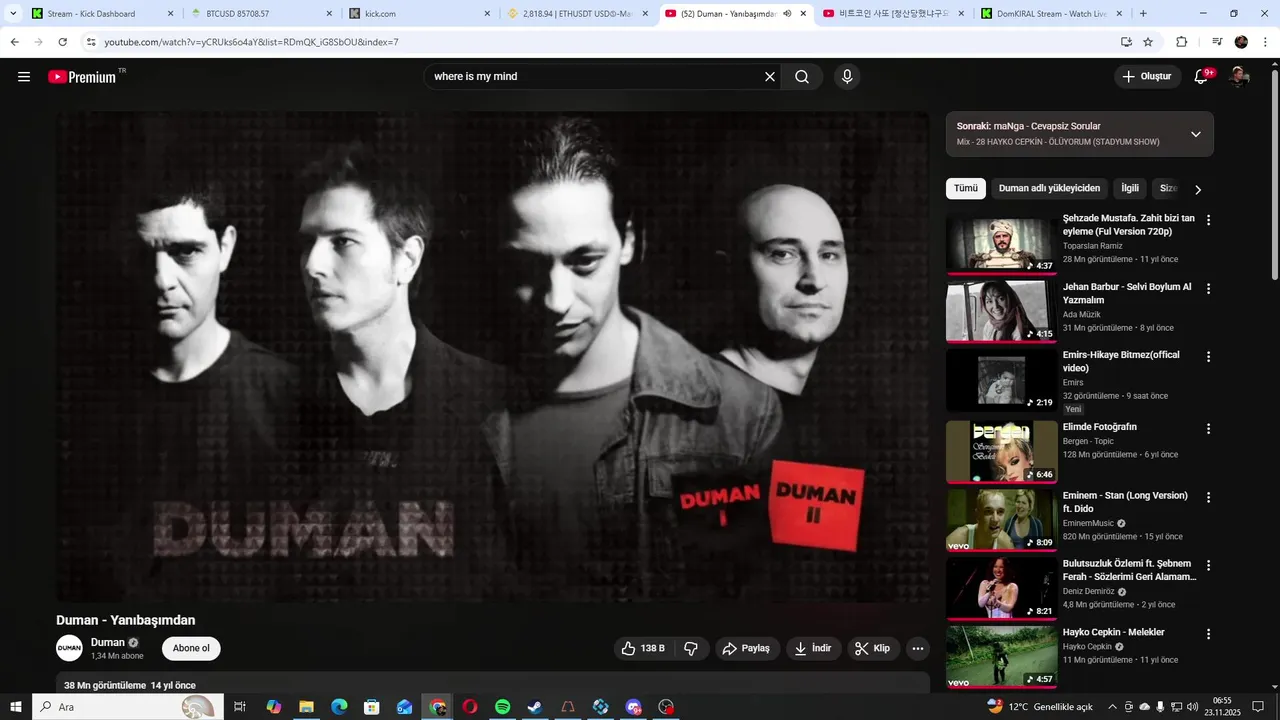Go to YouTube Premium home logo
Image resolution: width=1280 pixels, height=720 pixels.
82,77
